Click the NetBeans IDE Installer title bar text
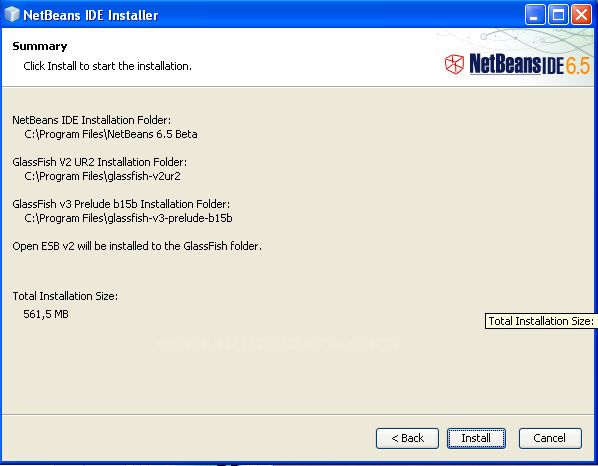This screenshot has width=598, height=466. coord(91,15)
